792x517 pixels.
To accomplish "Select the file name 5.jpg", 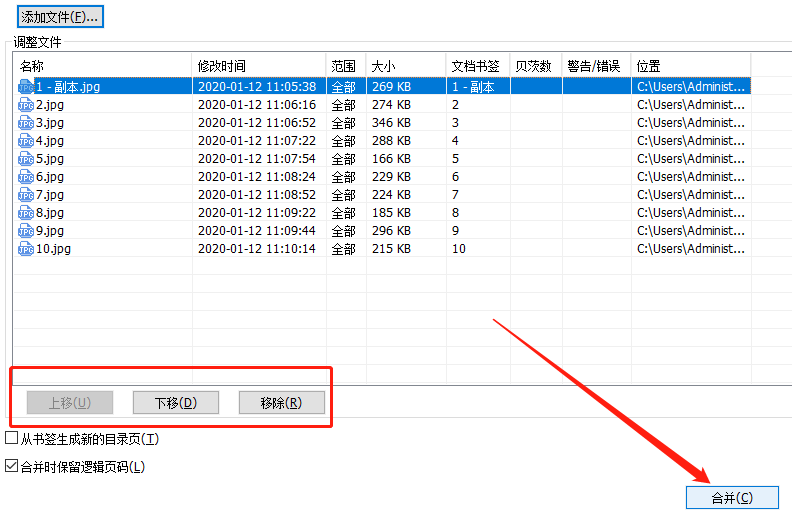I will coord(50,159).
